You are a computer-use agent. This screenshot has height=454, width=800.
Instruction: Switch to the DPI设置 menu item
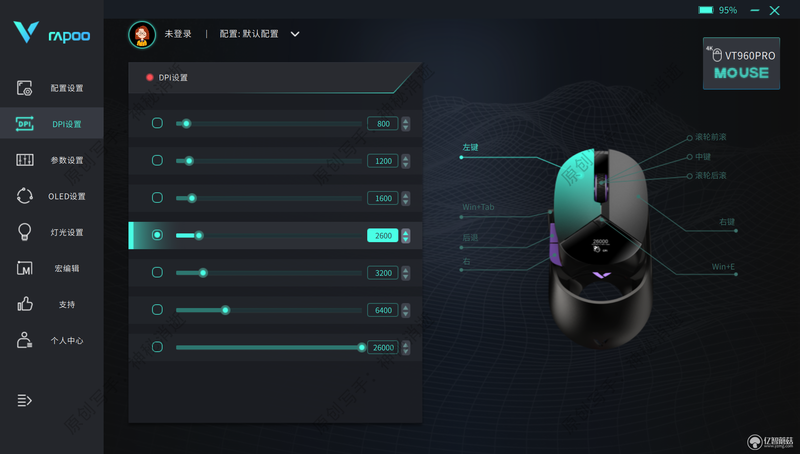[52, 124]
